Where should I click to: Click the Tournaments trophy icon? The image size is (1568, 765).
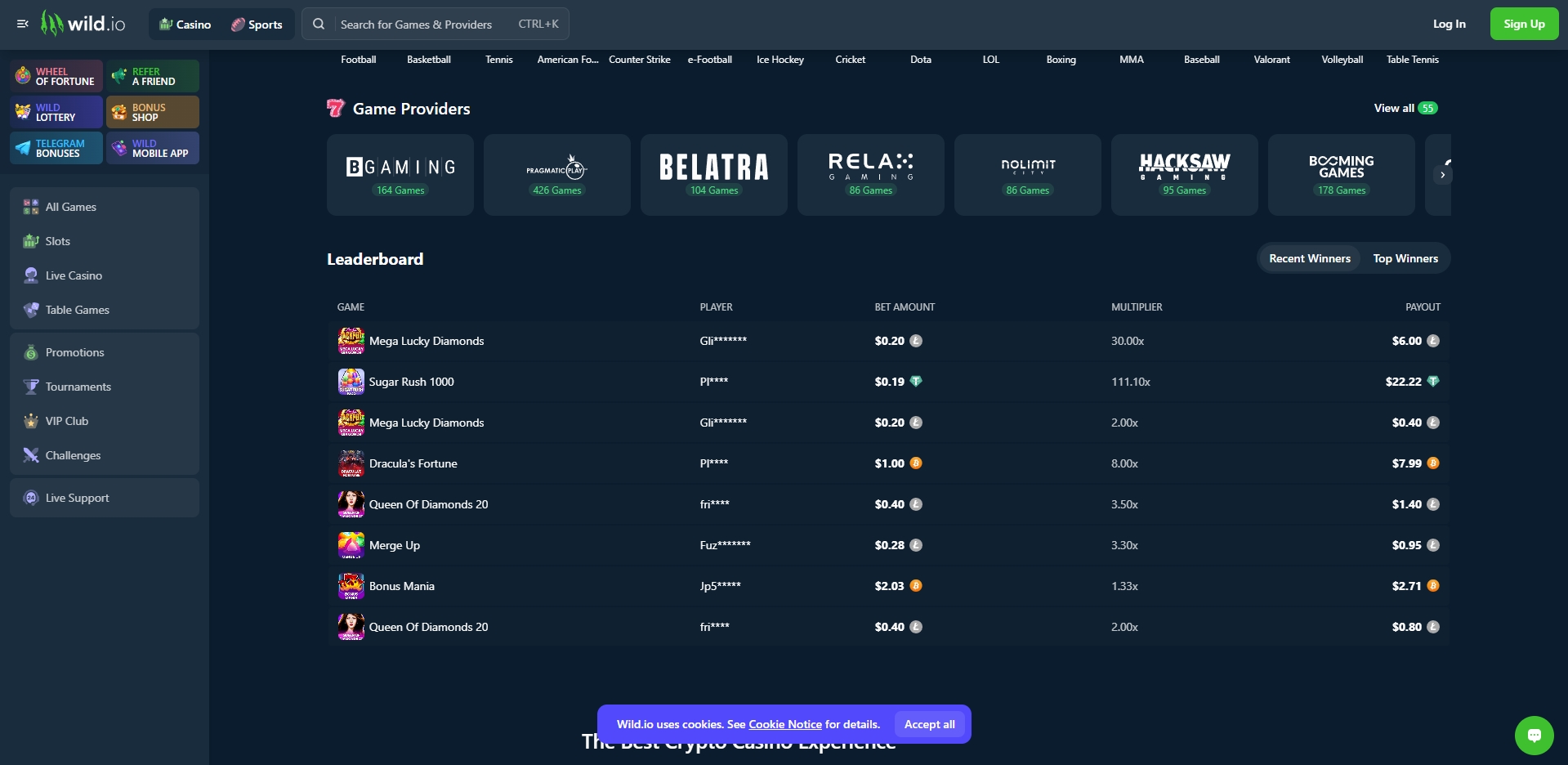pyautogui.click(x=31, y=387)
